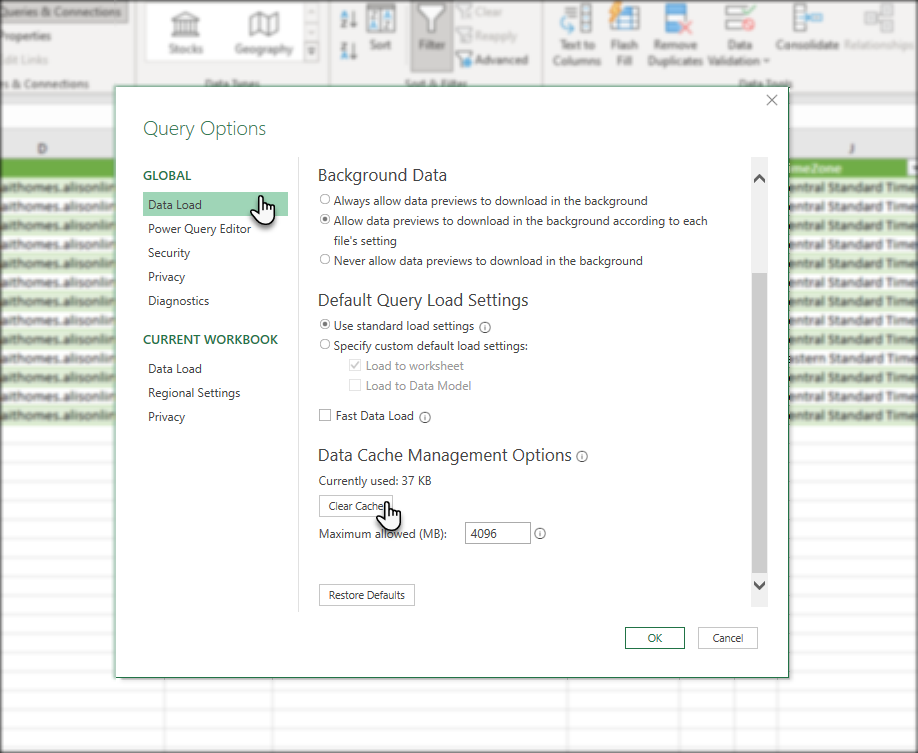
Task: Click info icon beside standard load settings
Action: pyautogui.click(x=485, y=327)
